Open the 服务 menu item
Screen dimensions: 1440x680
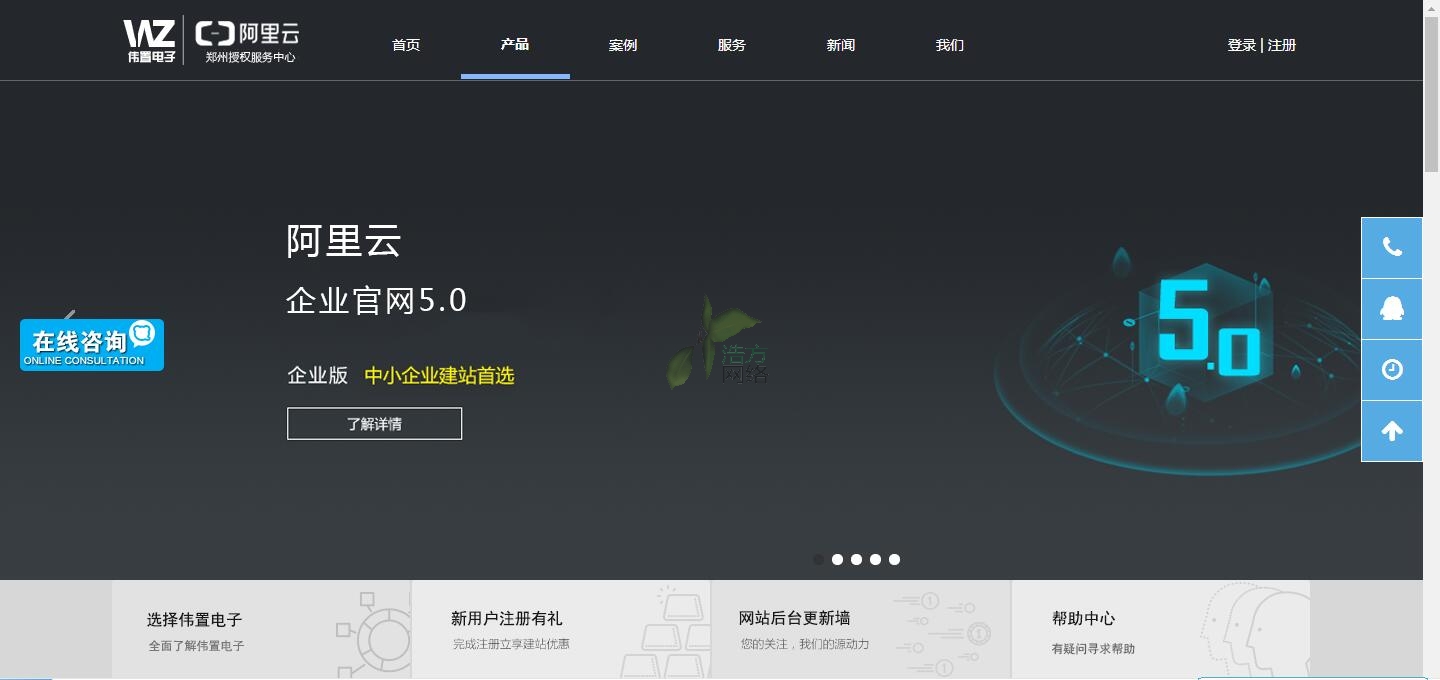pos(731,45)
